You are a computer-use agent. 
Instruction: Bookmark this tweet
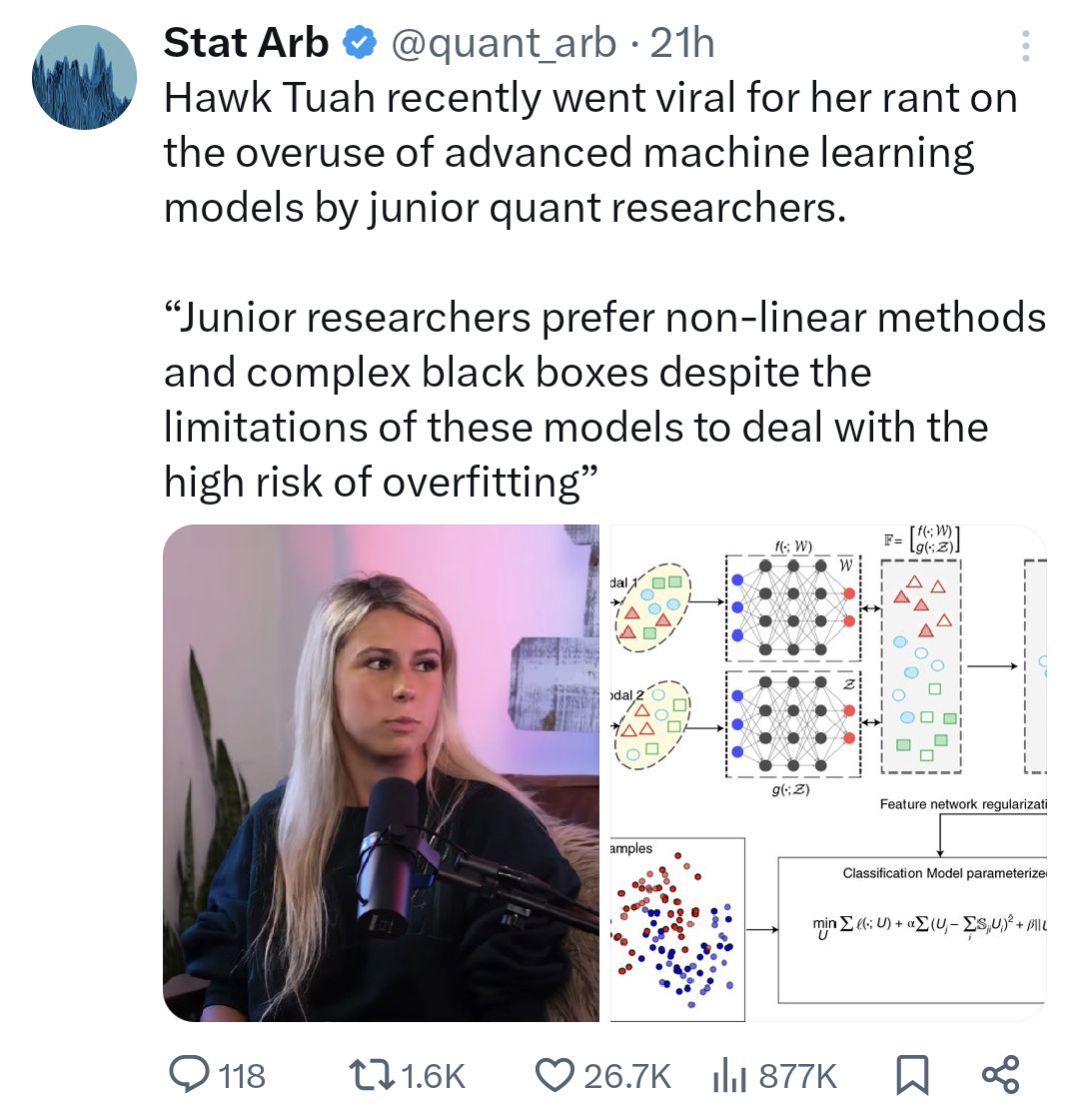[912, 1075]
